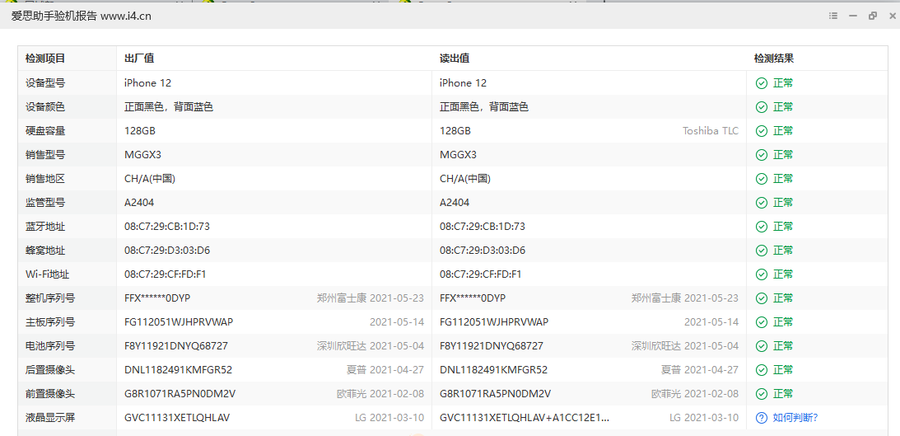Click the green check icon for 销售地区

coord(761,179)
